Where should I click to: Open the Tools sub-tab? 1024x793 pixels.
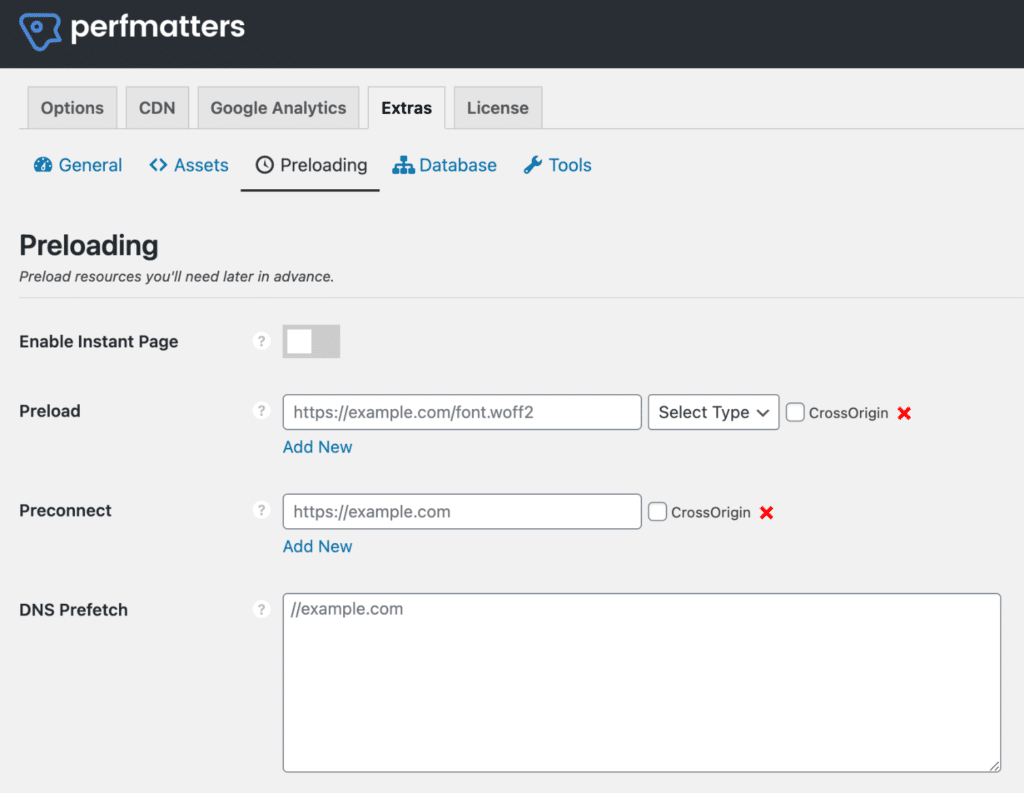[557, 165]
